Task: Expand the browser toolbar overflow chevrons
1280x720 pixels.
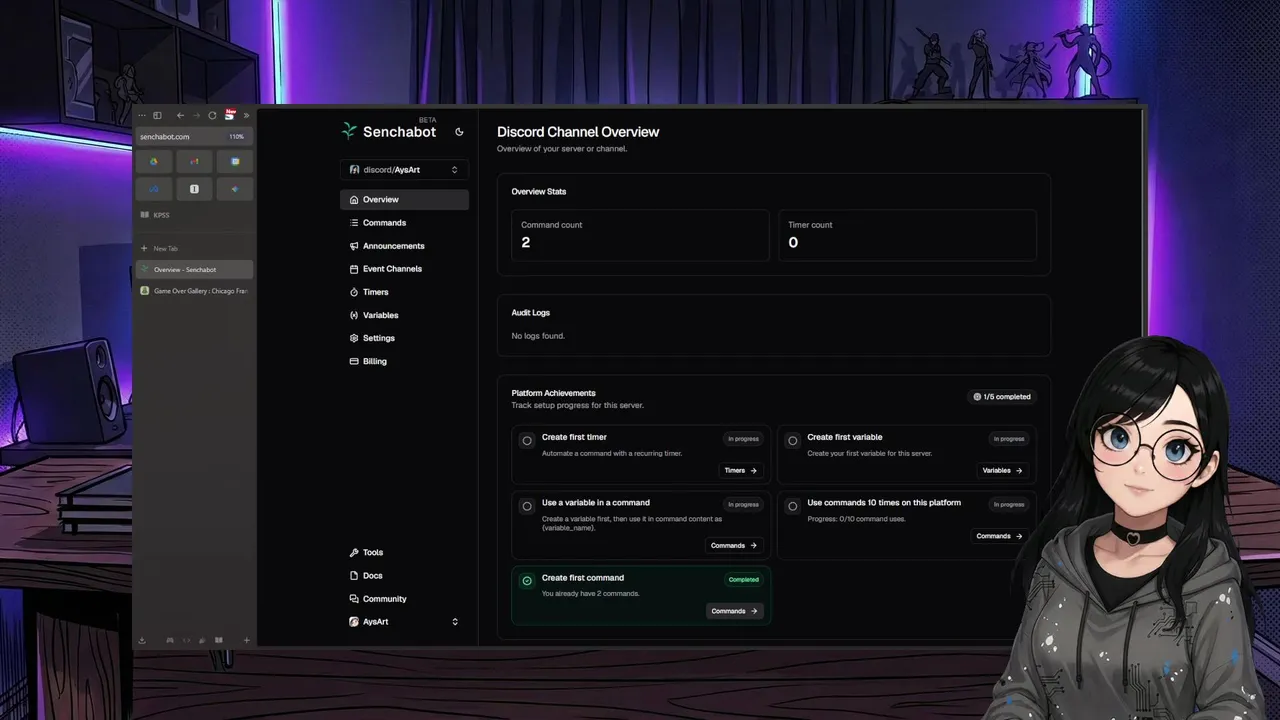Action: pos(246,116)
